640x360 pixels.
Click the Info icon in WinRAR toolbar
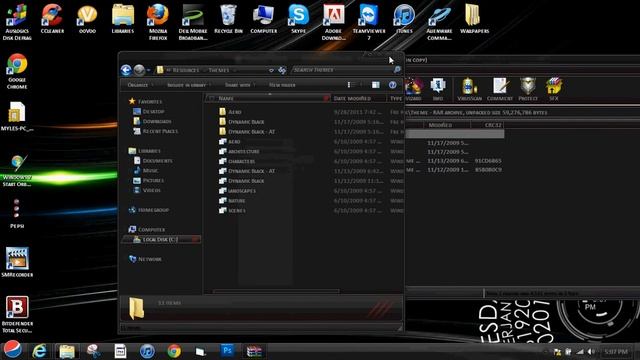pos(438,89)
